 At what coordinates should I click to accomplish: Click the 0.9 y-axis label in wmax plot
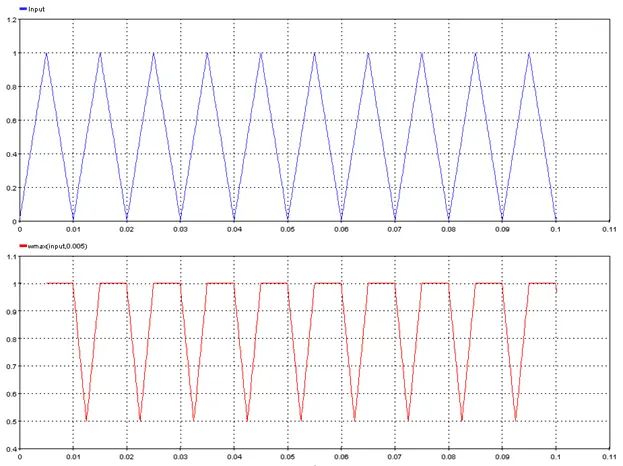point(12,311)
